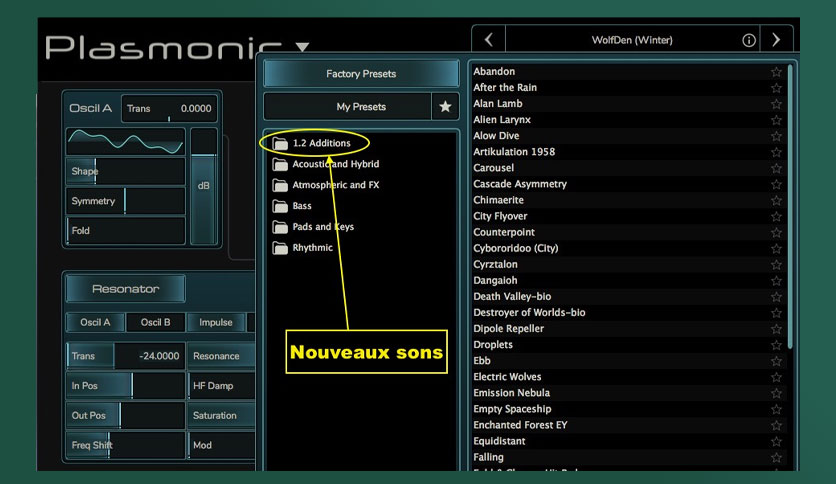Adjust the Resonator Out Pos slider

point(125,415)
